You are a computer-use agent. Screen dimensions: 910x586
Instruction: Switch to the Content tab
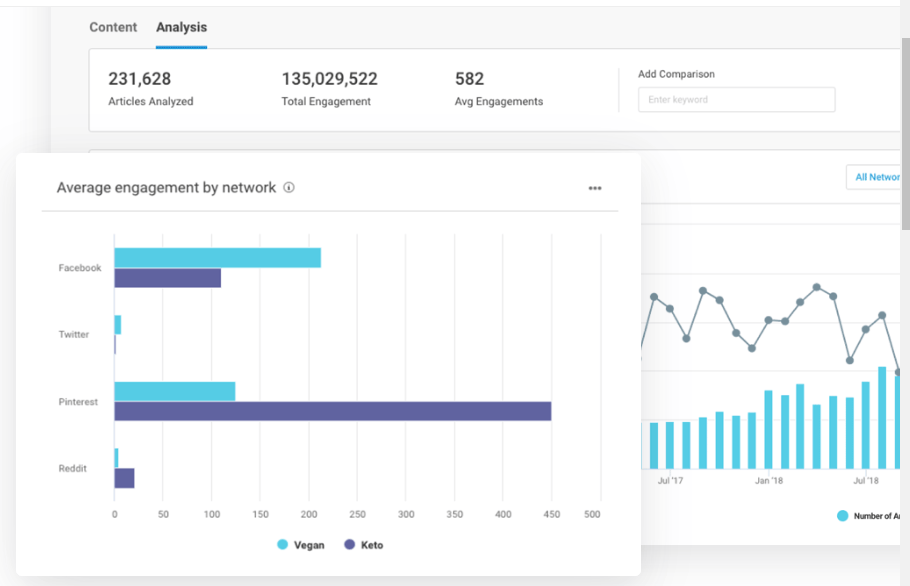pos(113,27)
